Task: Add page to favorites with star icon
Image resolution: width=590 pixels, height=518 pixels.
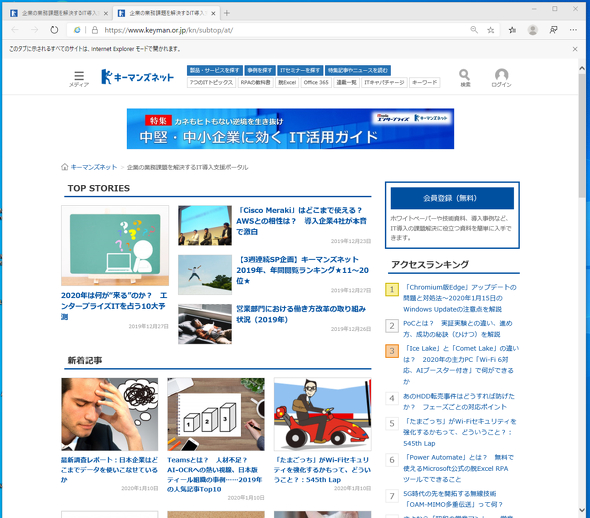Action: [491, 30]
